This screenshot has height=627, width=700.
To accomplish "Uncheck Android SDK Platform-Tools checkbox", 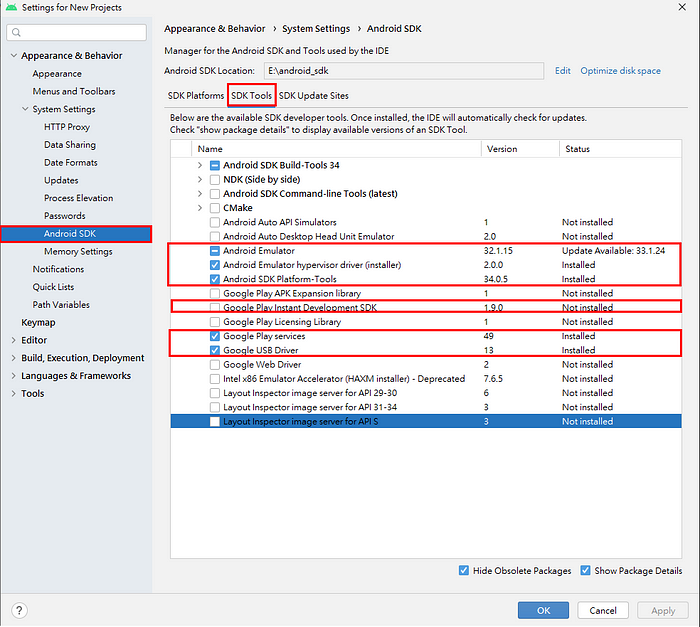I will pyautogui.click(x=215, y=279).
